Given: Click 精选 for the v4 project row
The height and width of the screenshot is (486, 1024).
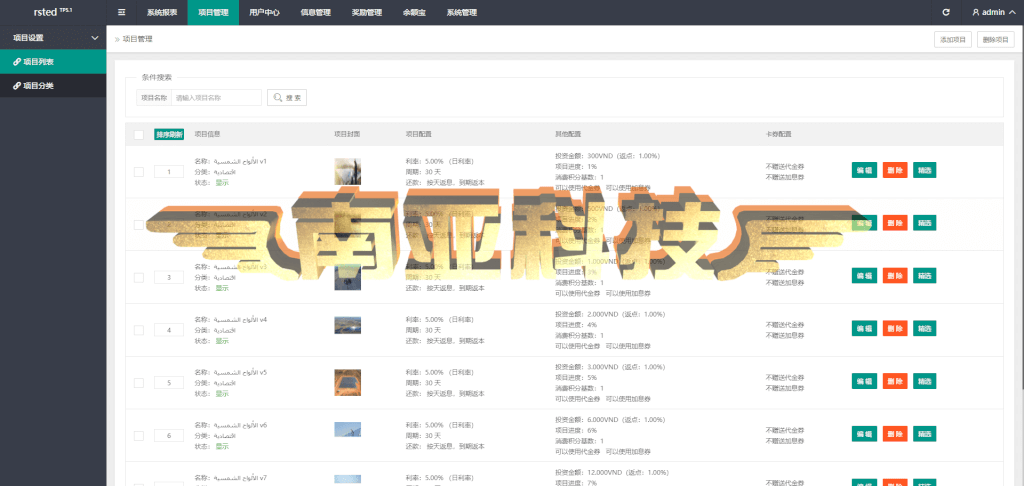Looking at the screenshot, I should [925, 328].
